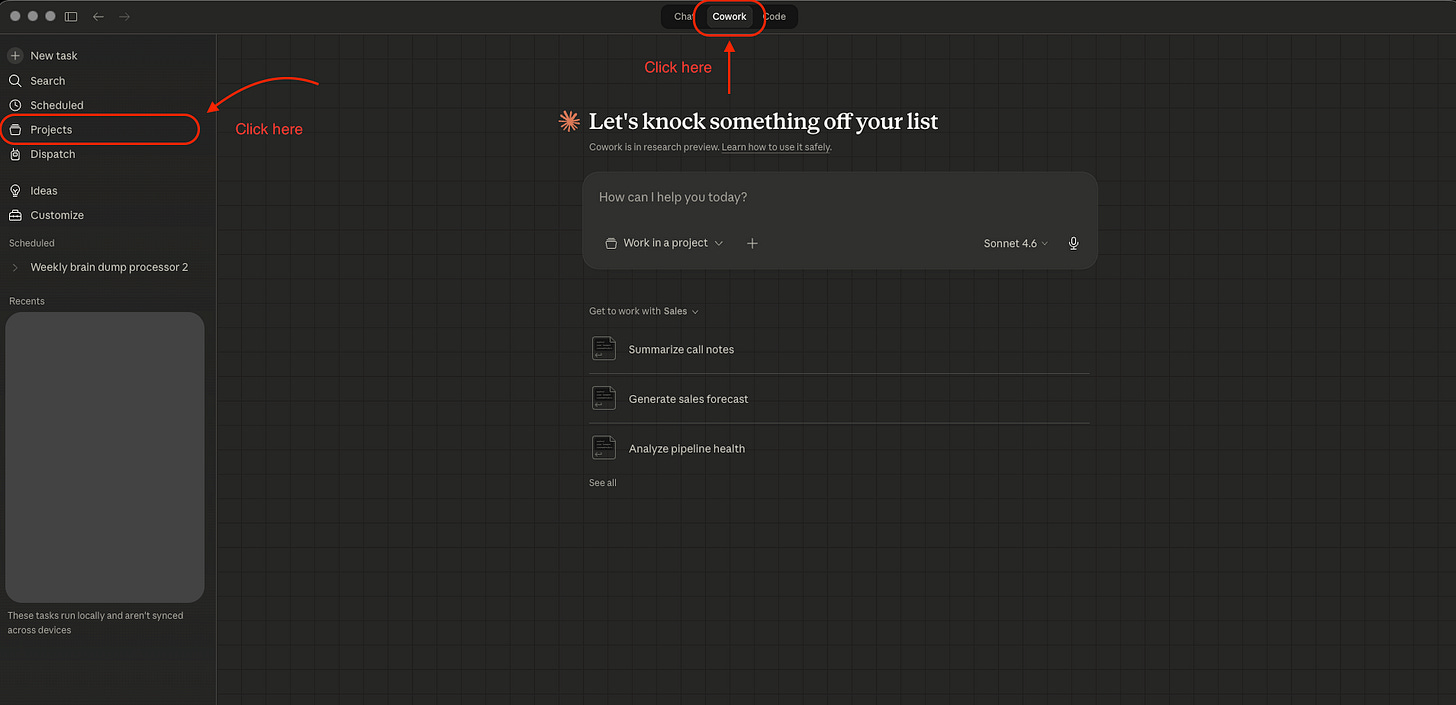Click the plus attach icon in prompt box
The image size is (1456, 705).
752,243
